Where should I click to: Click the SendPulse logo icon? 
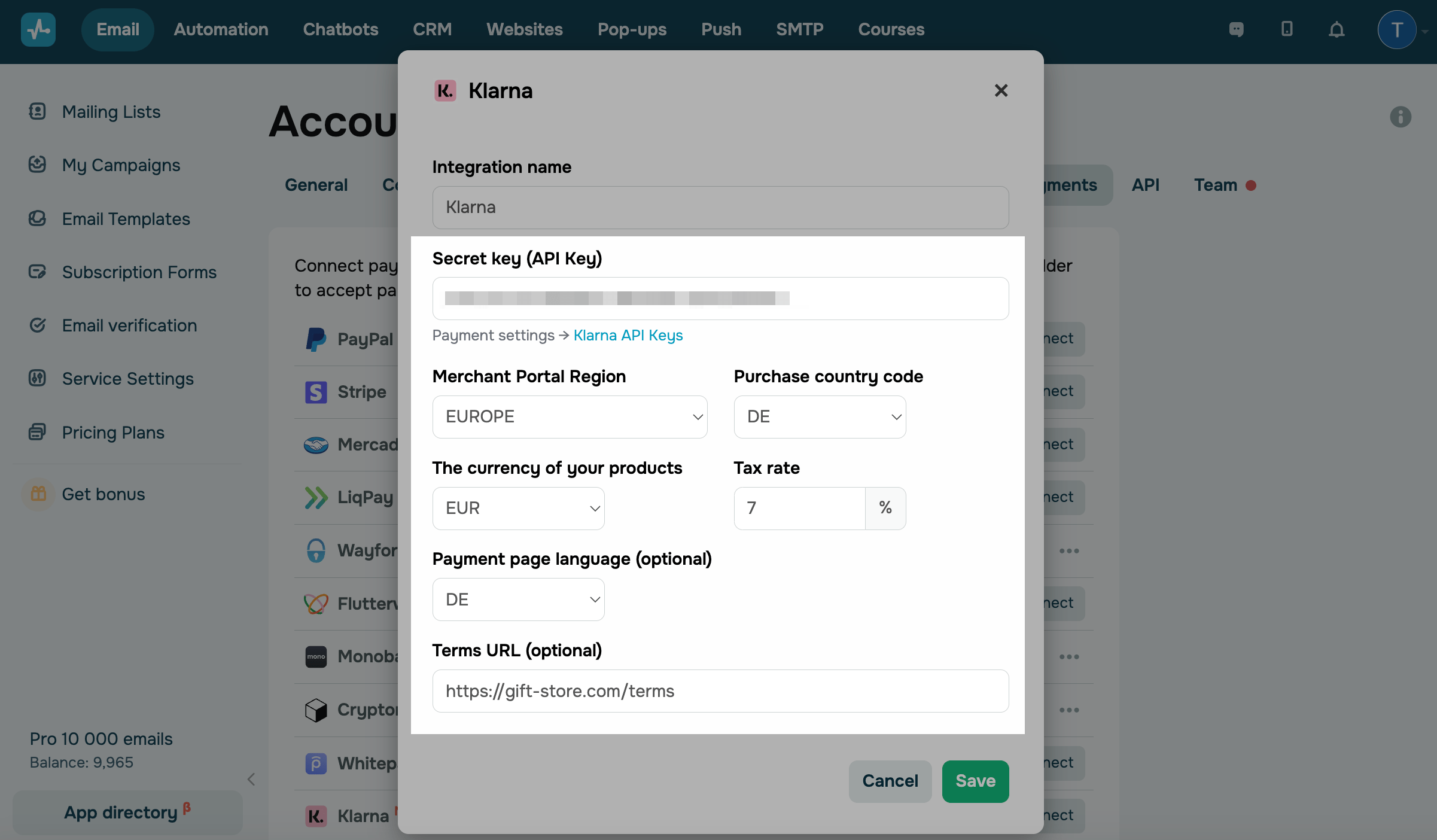coord(38,29)
